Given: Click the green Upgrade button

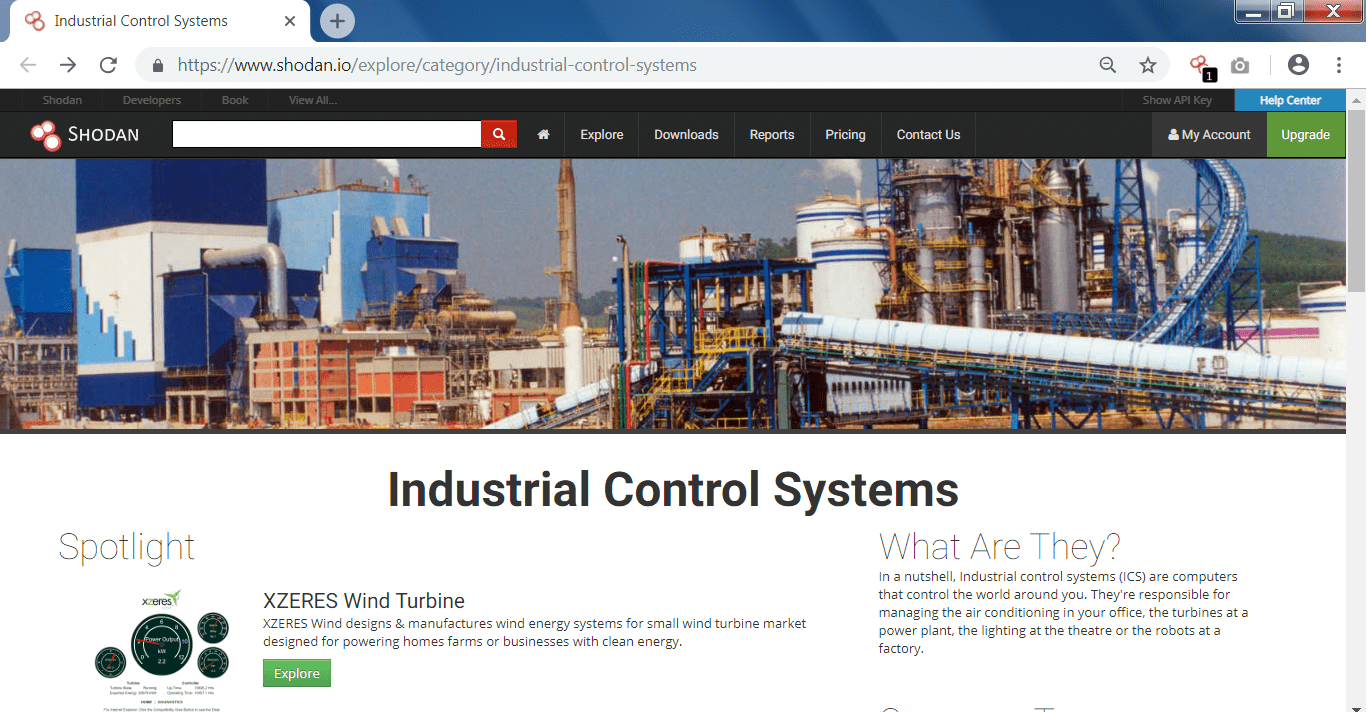Looking at the screenshot, I should point(1306,134).
